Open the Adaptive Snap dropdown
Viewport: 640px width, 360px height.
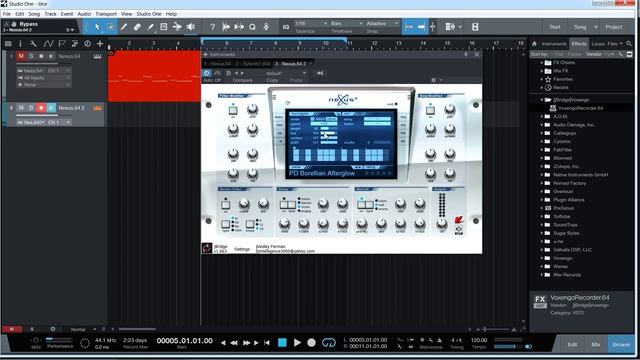pos(382,24)
